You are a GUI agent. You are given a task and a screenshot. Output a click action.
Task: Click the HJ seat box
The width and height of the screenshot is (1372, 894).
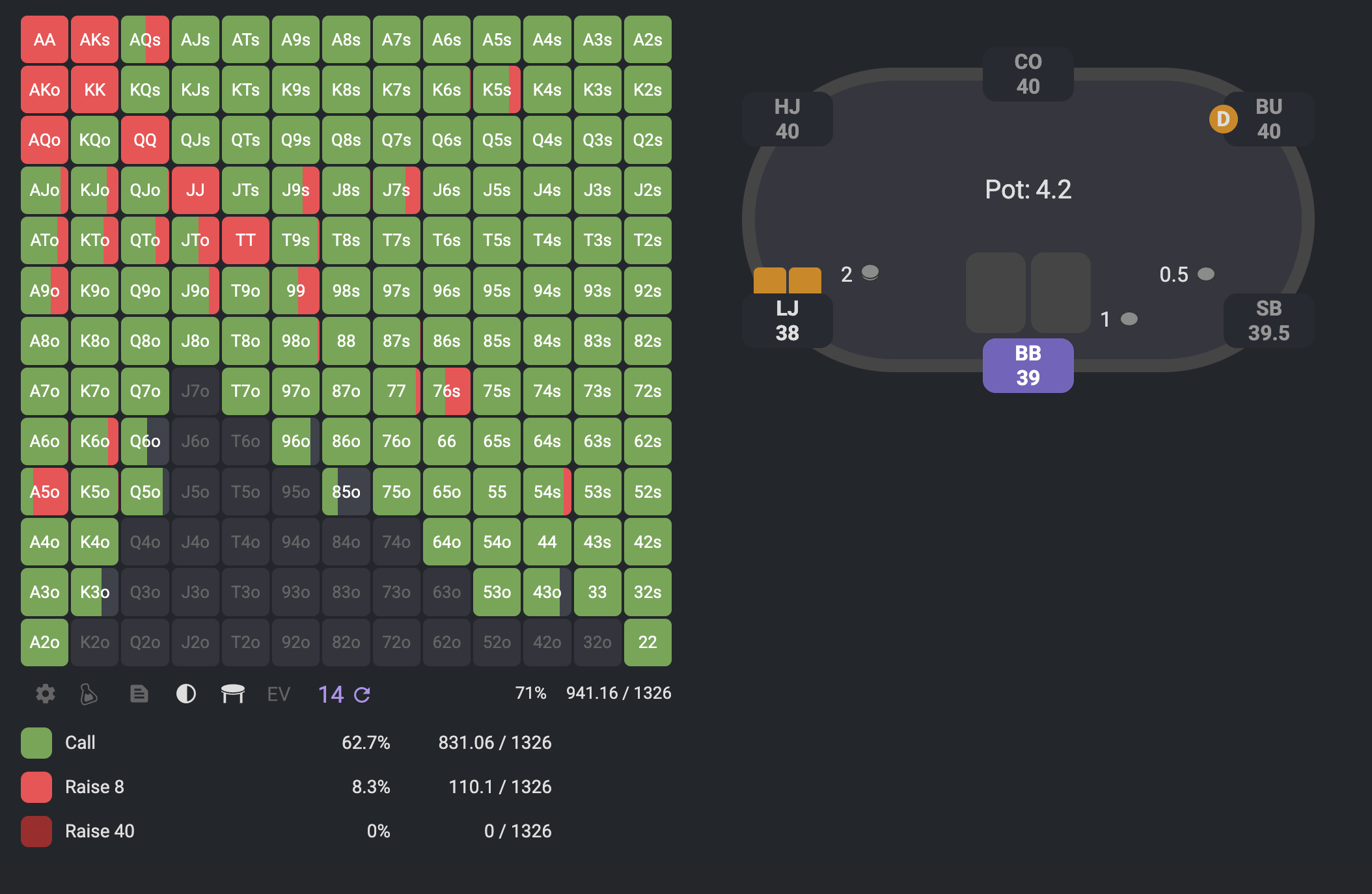pos(787,119)
